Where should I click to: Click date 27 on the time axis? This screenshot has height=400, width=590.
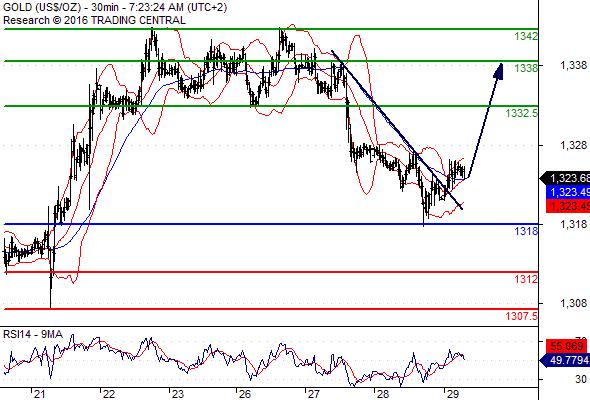(314, 394)
